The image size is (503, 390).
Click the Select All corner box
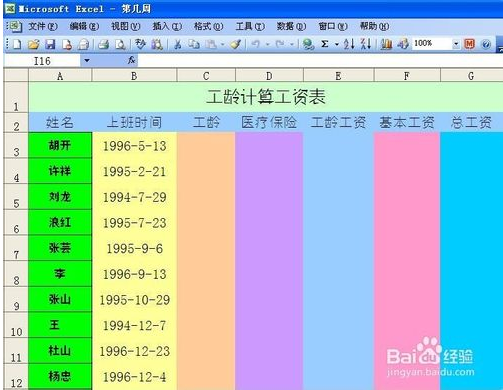(16, 75)
